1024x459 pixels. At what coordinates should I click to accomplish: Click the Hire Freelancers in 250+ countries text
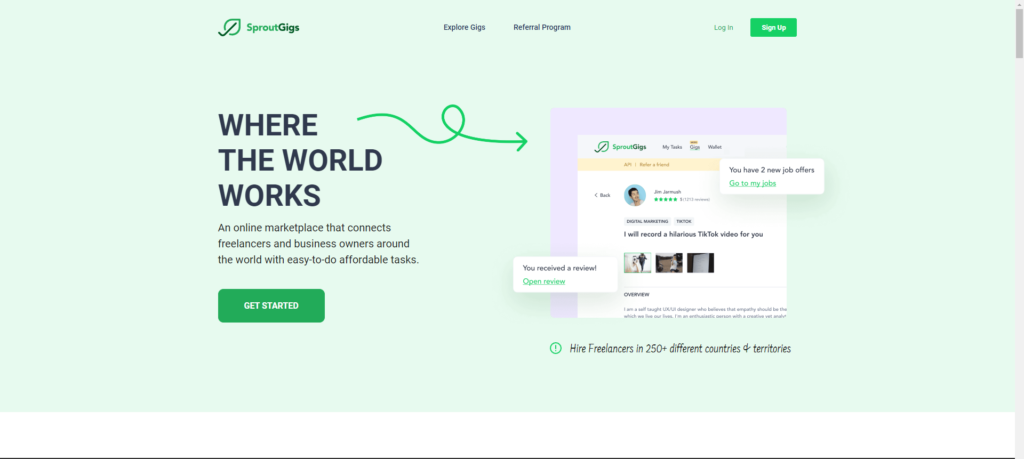[680, 349]
